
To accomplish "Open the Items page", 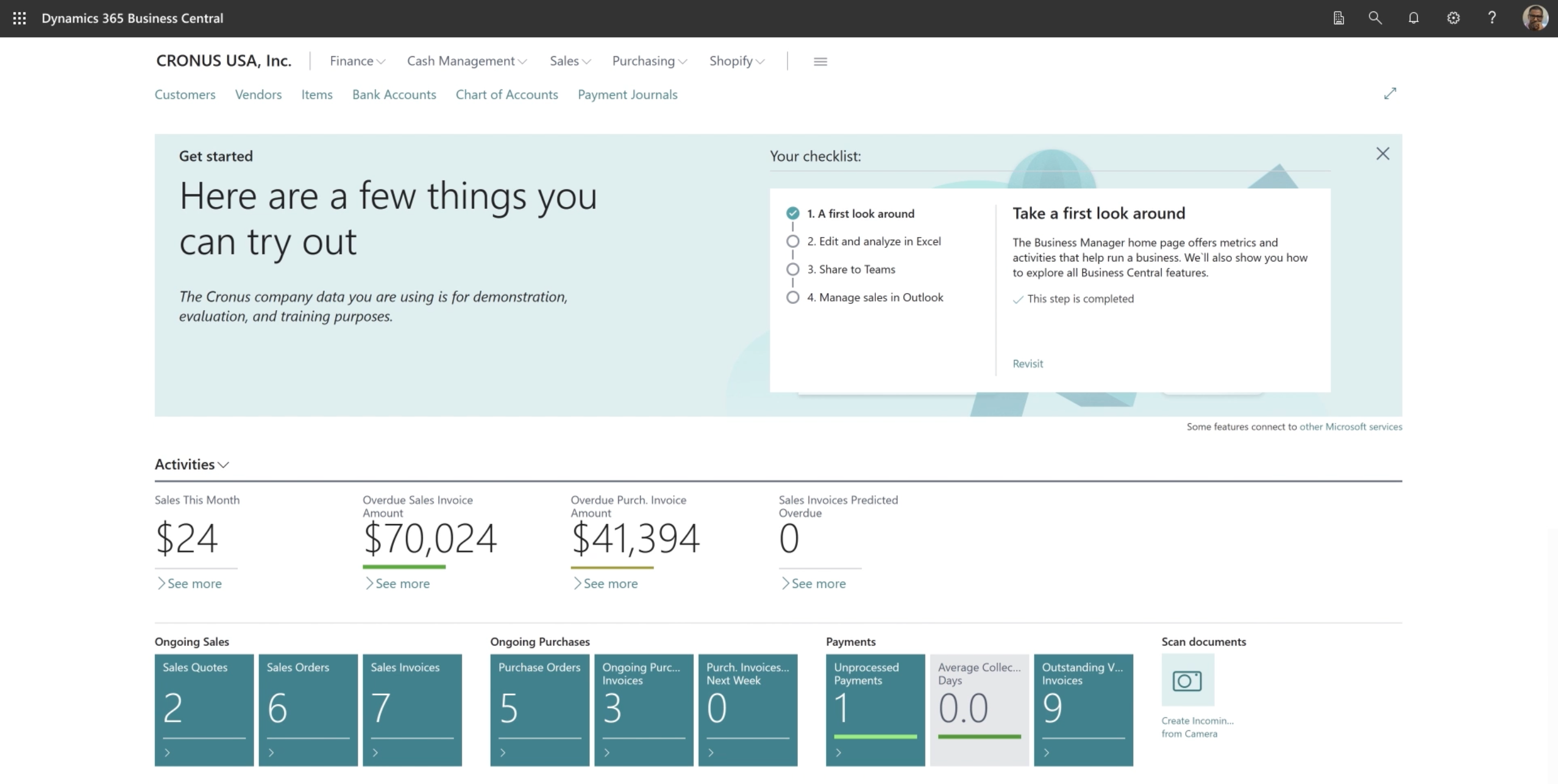I will (x=317, y=94).
